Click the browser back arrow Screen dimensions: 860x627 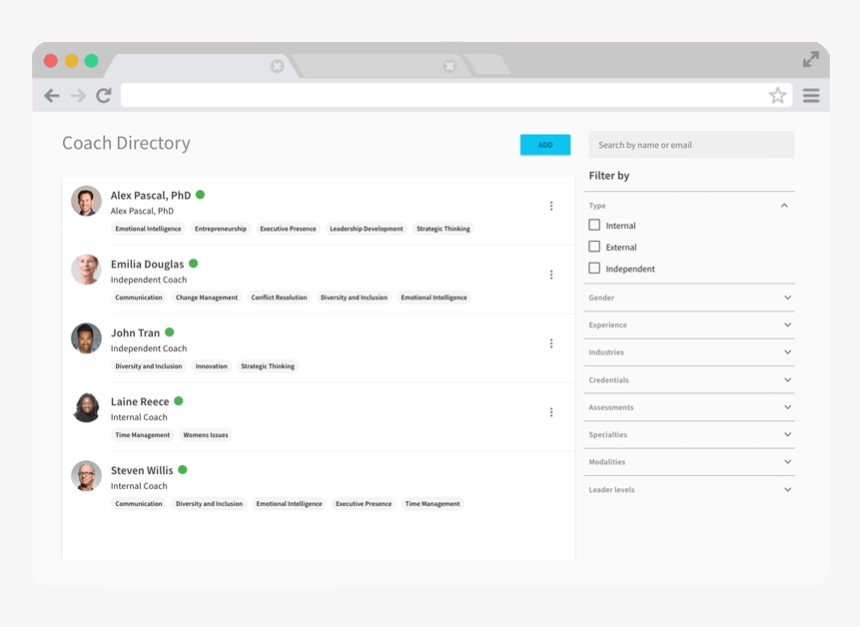click(52, 96)
